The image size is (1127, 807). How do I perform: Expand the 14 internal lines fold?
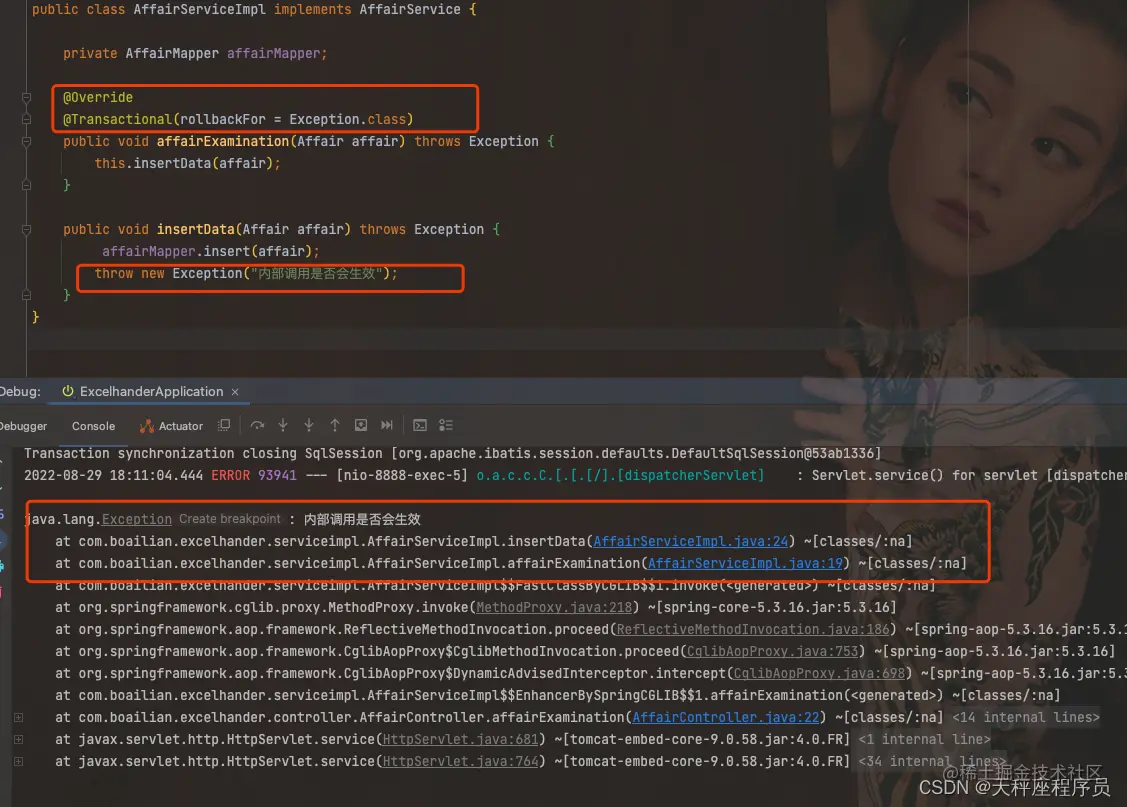click(1026, 718)
